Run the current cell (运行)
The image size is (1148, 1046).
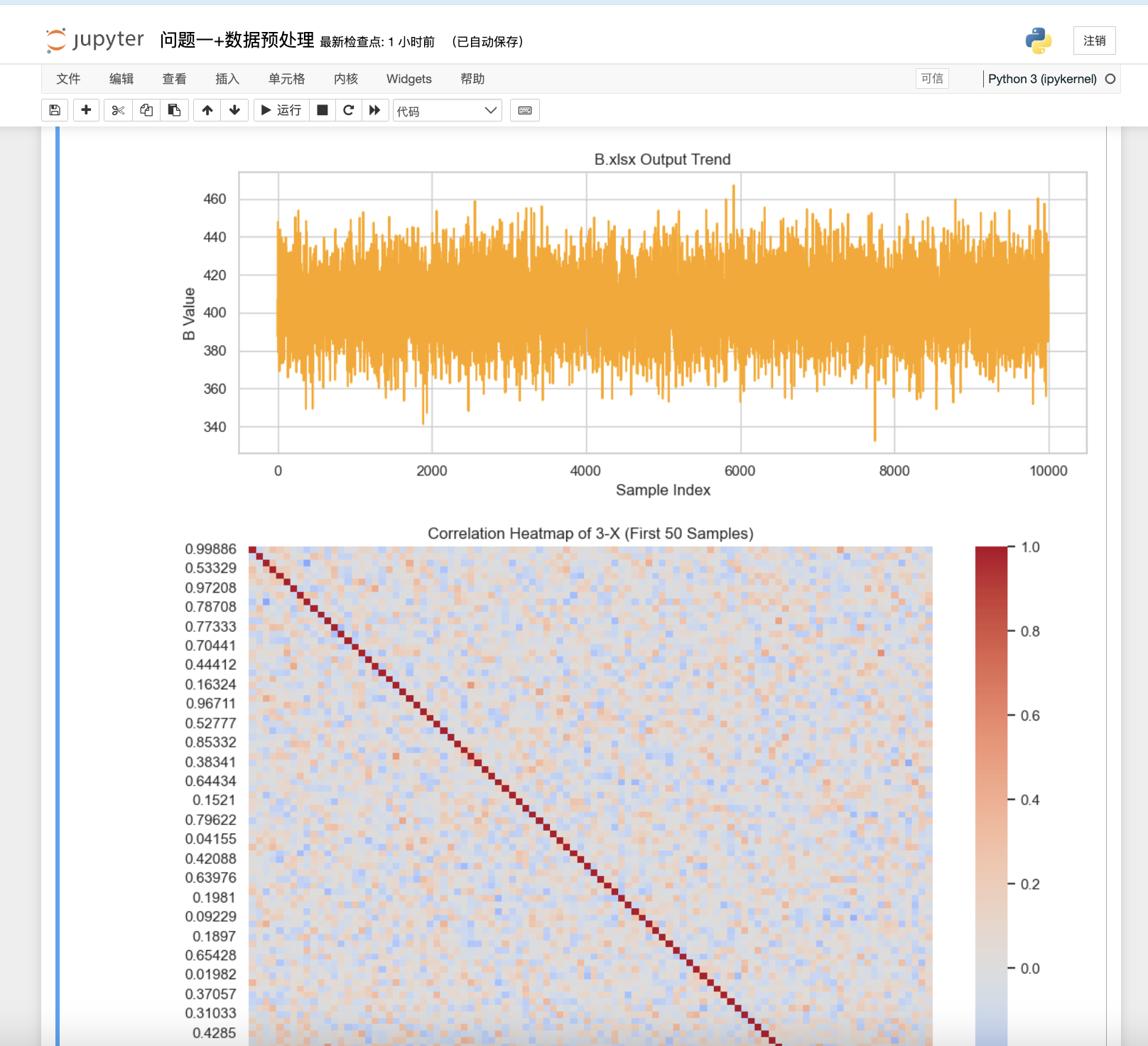[x=281, y=110]
